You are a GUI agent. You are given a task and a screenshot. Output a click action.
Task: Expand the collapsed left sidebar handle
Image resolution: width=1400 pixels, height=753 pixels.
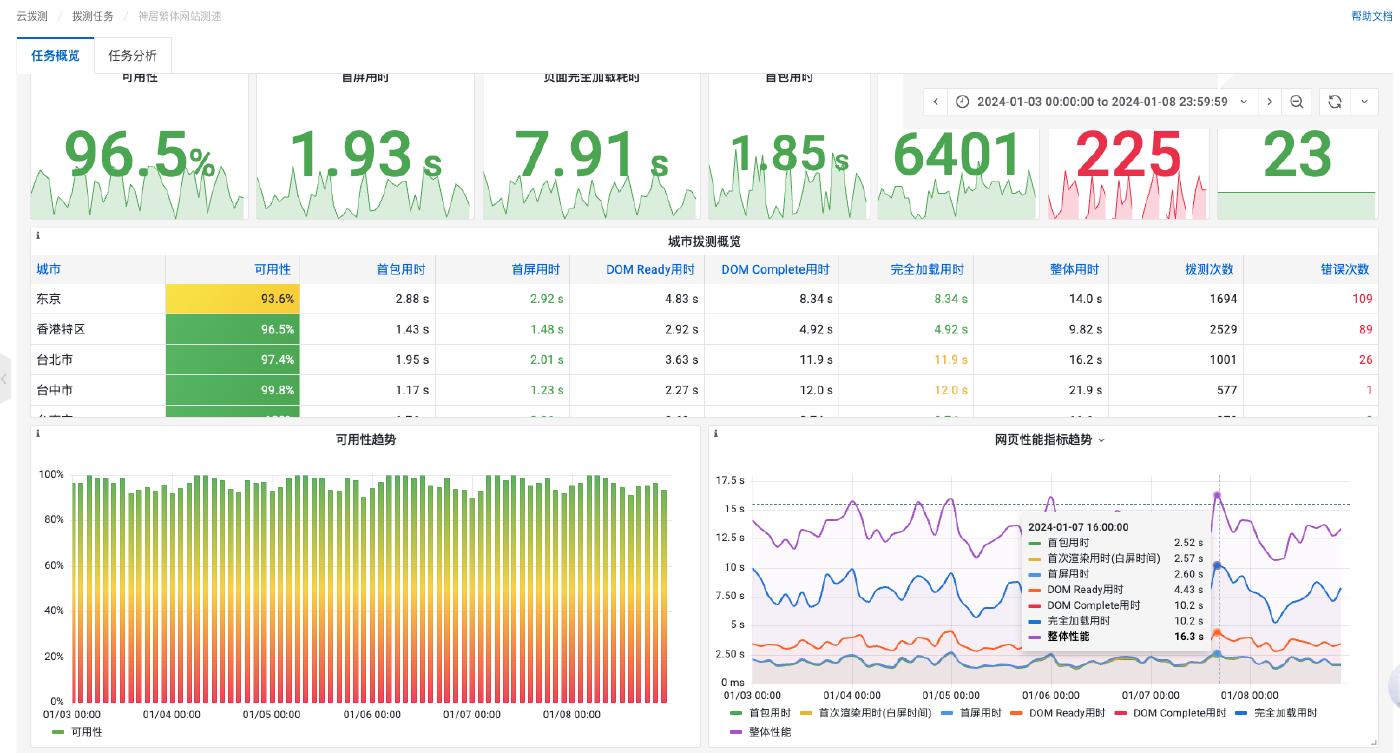[5, 378]
